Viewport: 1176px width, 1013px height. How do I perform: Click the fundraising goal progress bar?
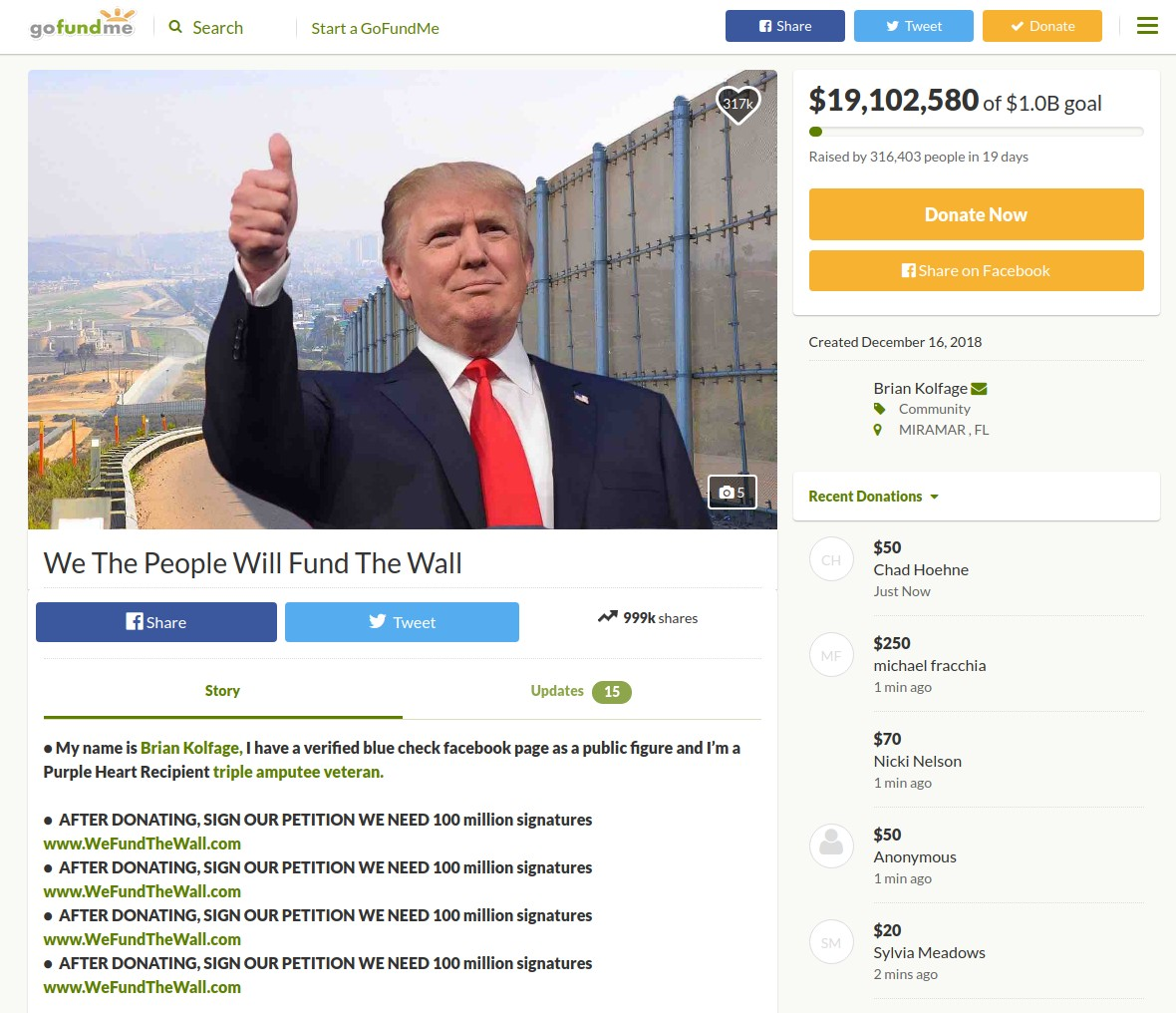point(976,132)
